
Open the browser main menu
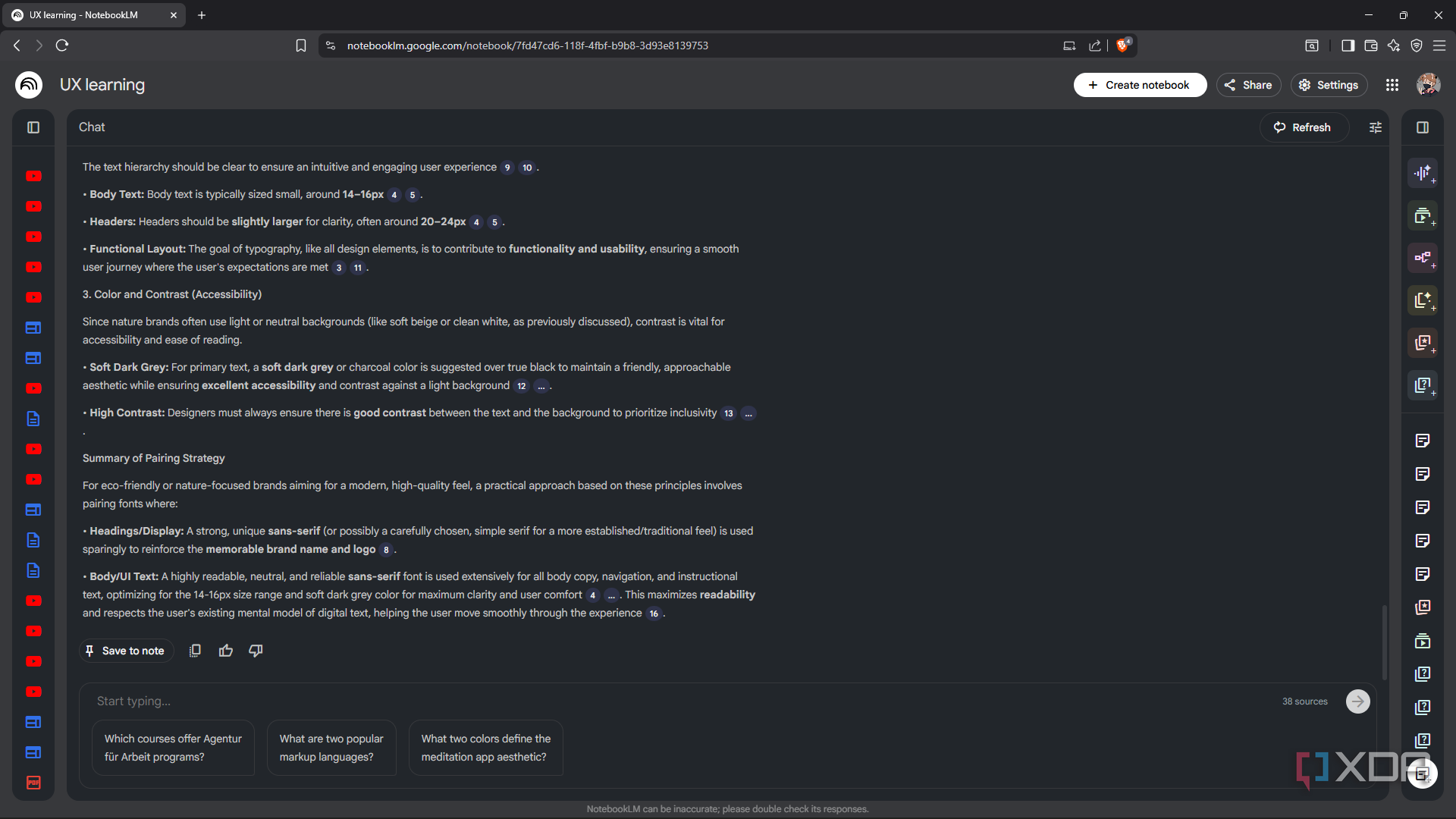click(x=1439, y=45)
